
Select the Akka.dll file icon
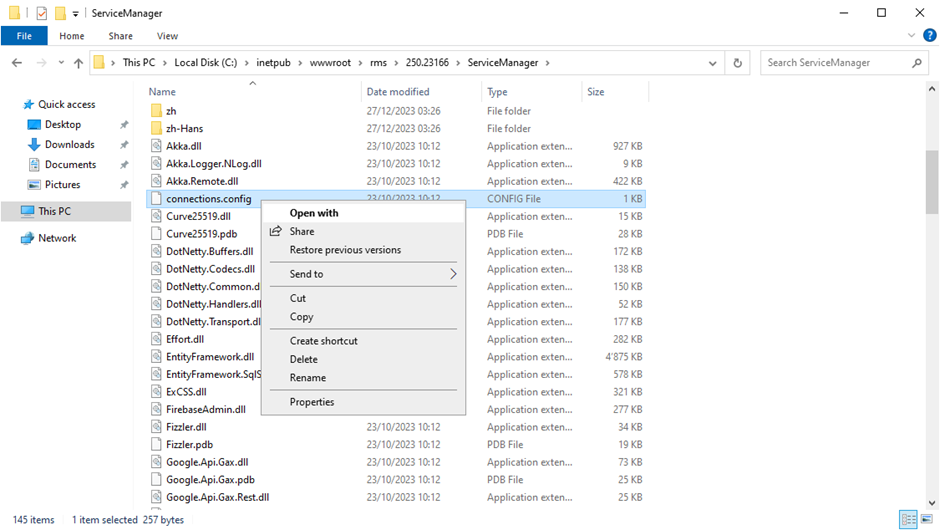(156, 146)
